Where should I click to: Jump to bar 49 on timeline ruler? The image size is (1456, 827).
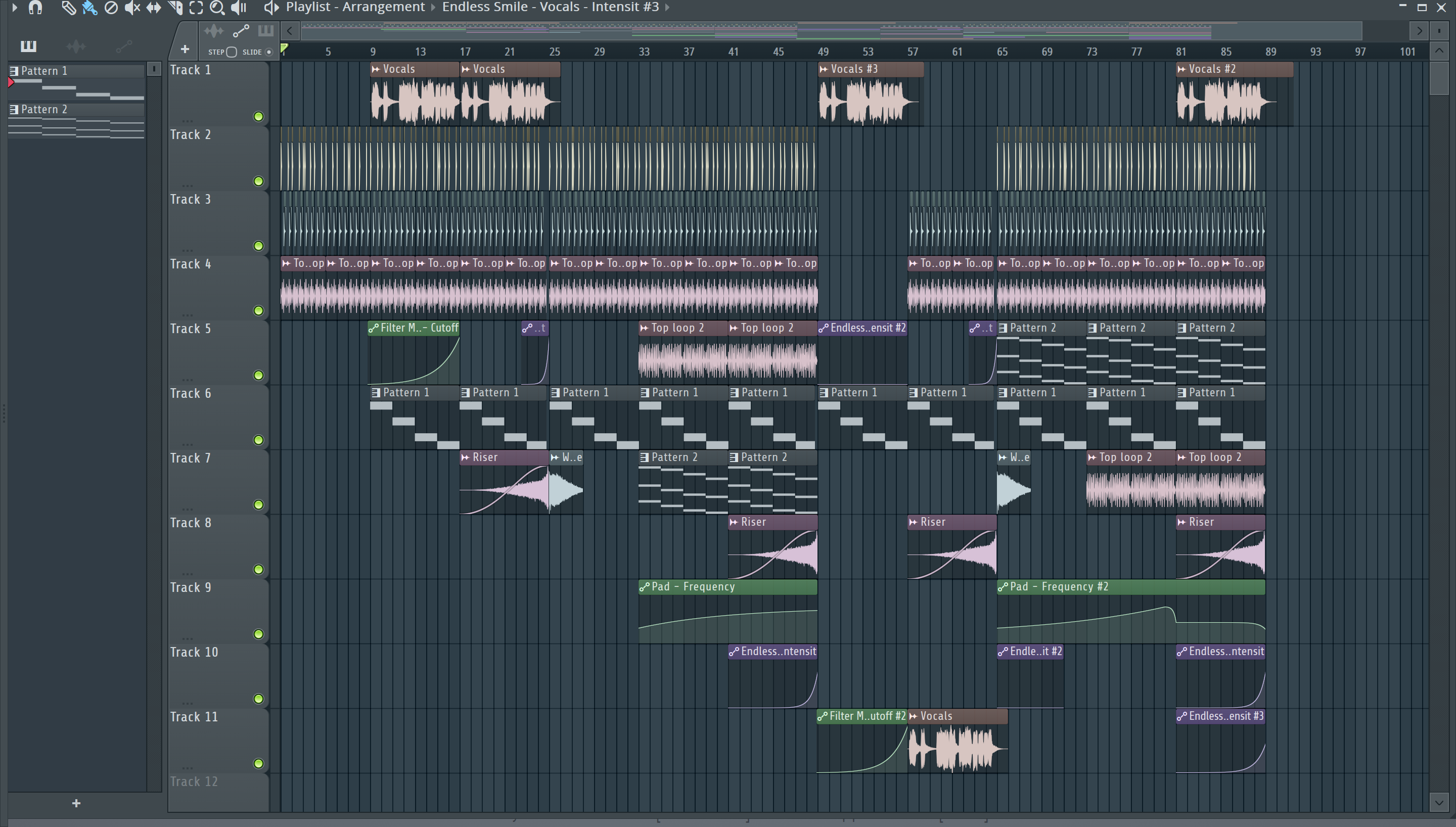[x=823, y=52]
